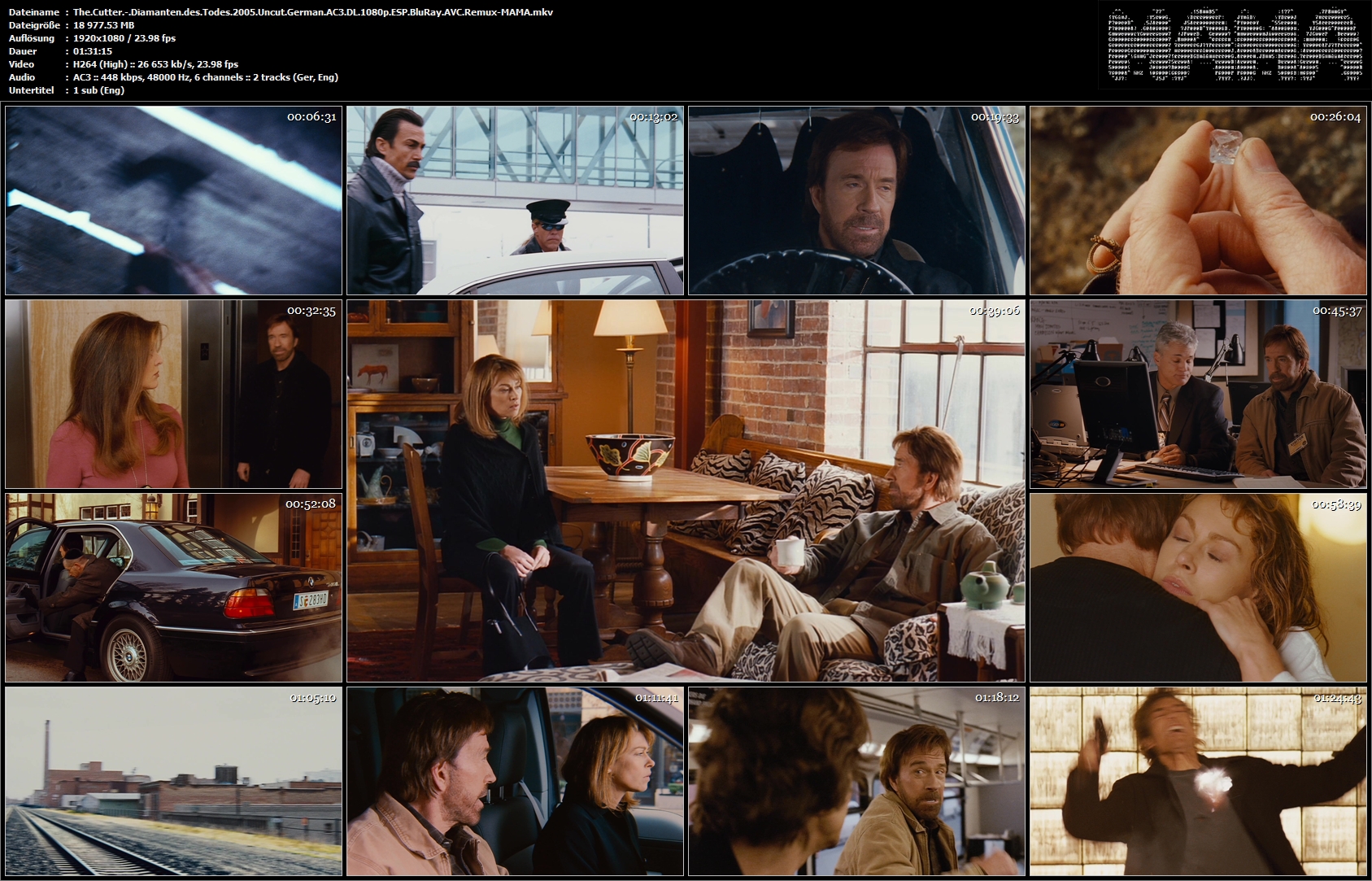Click the H264 (High) video details line

pyautogui.click(x=156, y=64)
